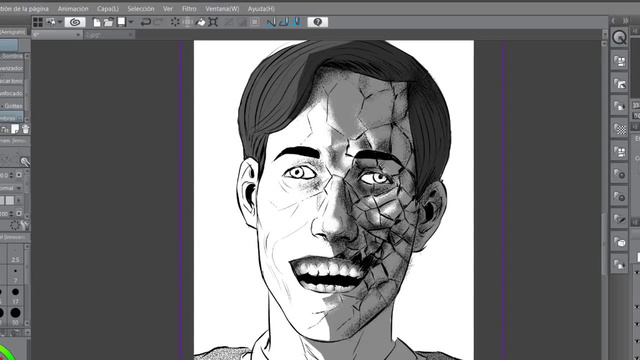Toggle snap to ruler icon
Screen dimensions: 640x360
click(x=271, y=22)
